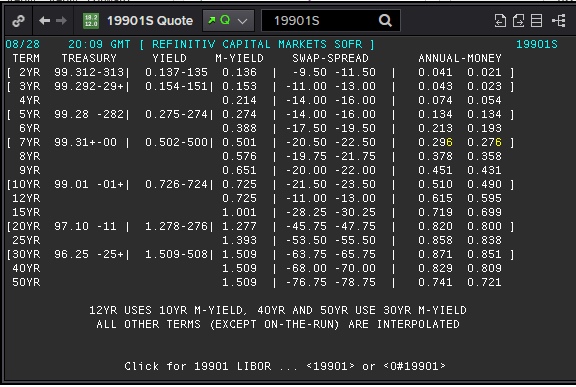The image size is (576, 387).
Task: Click the 19901S code at top right
Action: pos(537,44)
